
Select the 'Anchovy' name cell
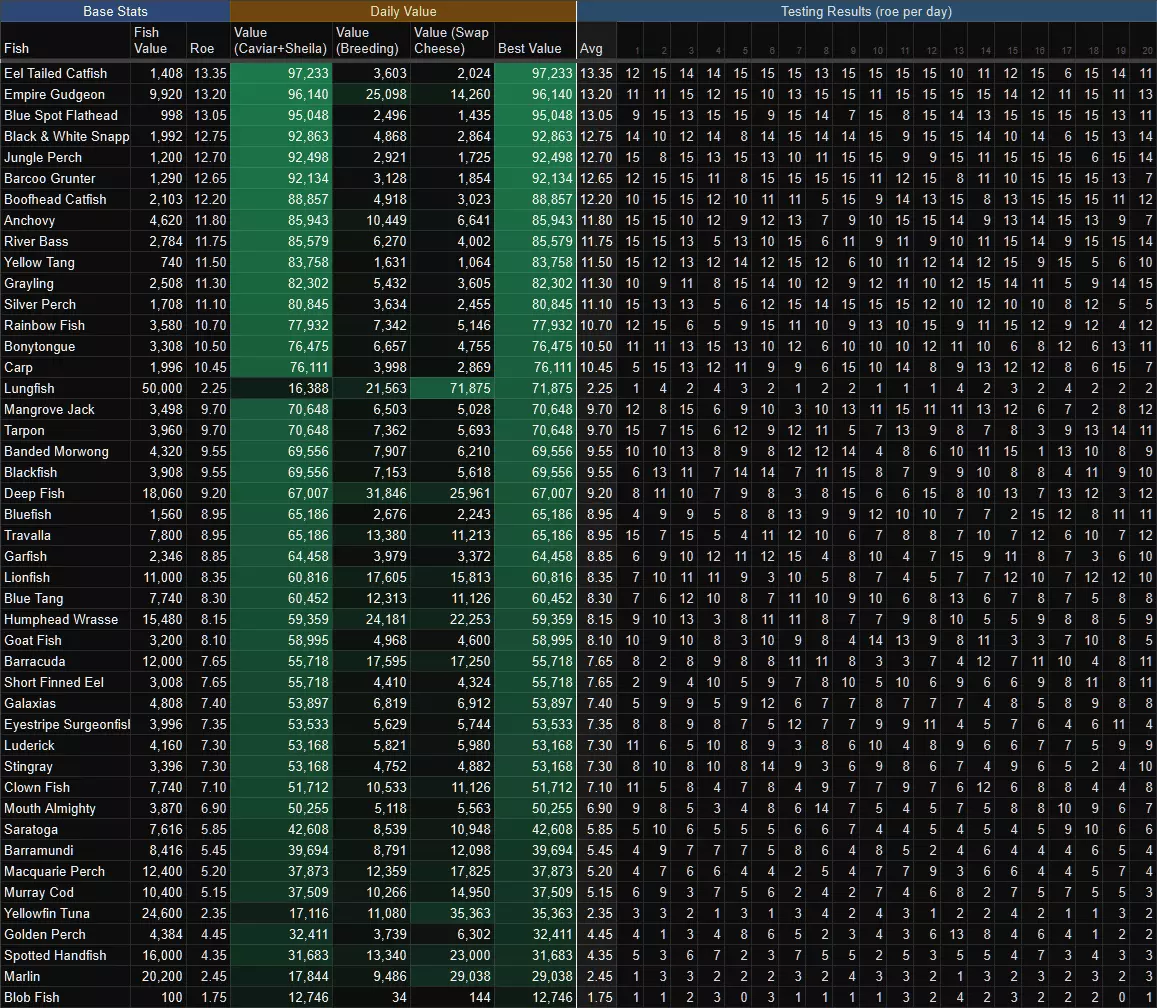66,221
